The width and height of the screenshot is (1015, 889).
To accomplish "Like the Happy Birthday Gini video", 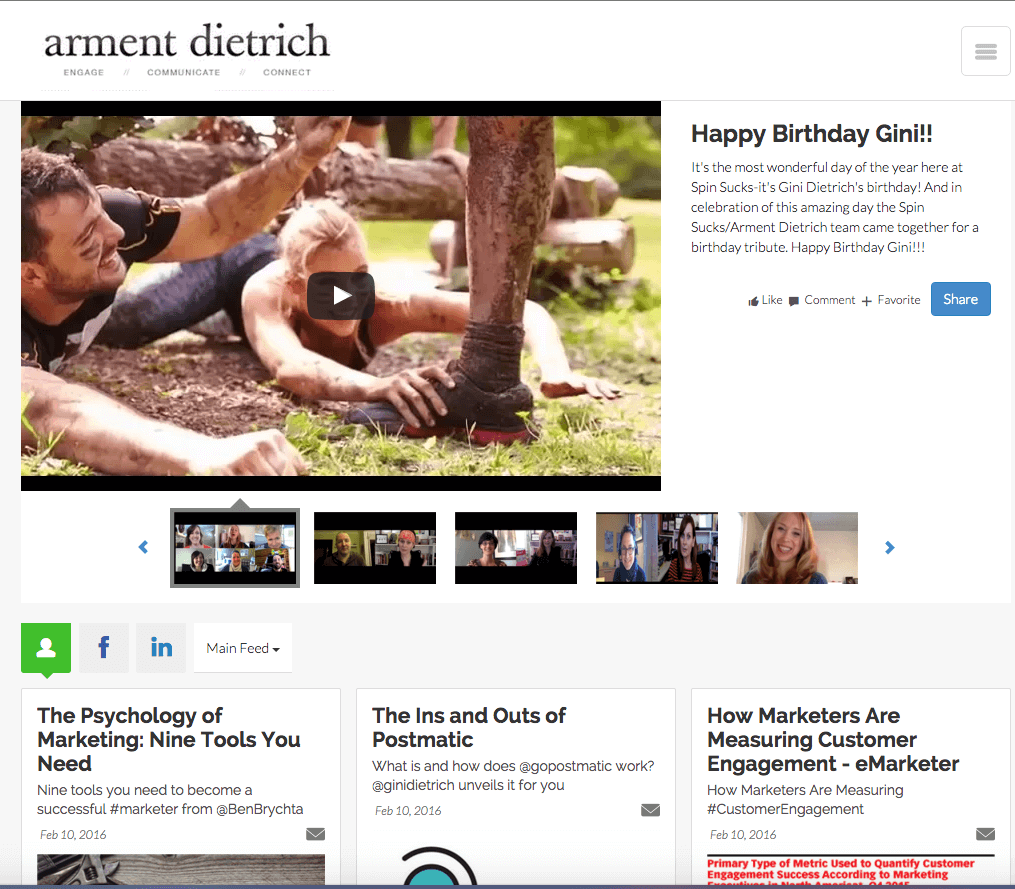I will (x=765, y=300).
